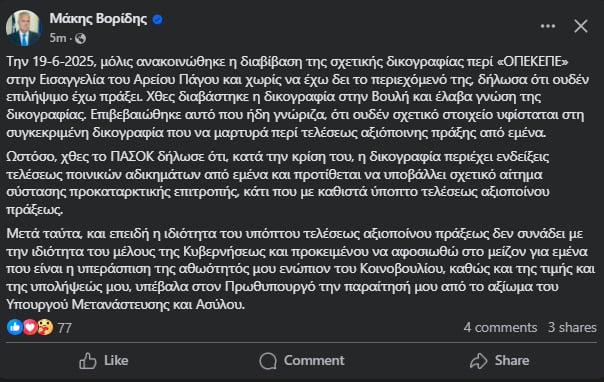Open the 4 comments link
Screen dimensions: 604x382
click(500, 327)
